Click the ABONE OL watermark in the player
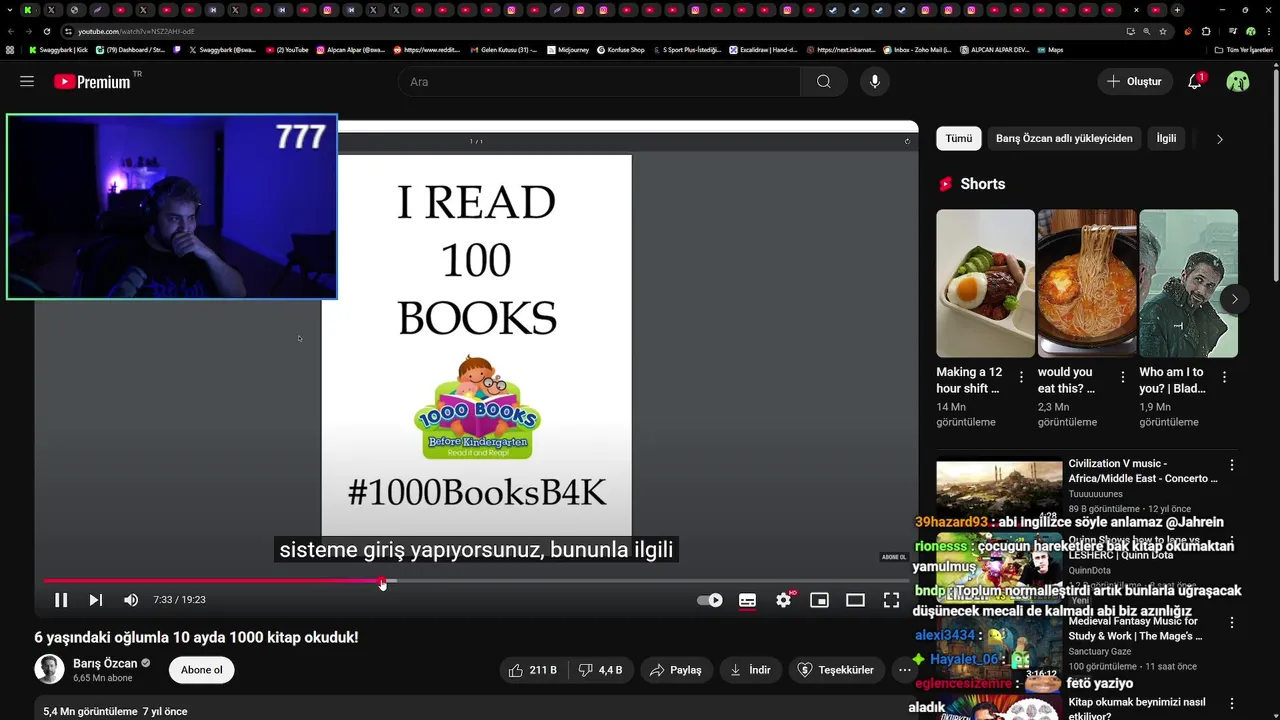This screenshot has height=720, width=1280. (x=893, y=557)
